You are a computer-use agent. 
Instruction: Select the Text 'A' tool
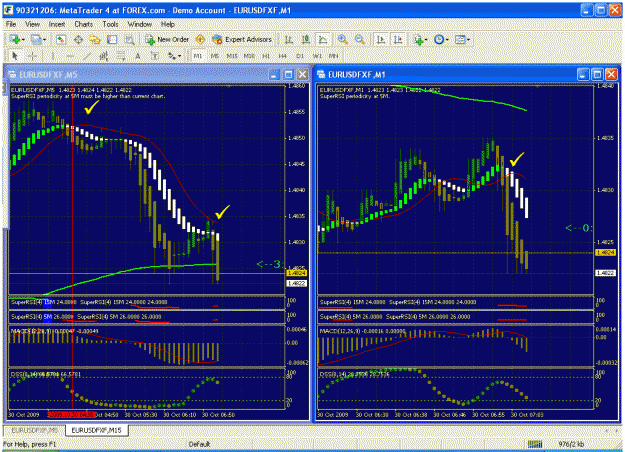click(138, 56)
